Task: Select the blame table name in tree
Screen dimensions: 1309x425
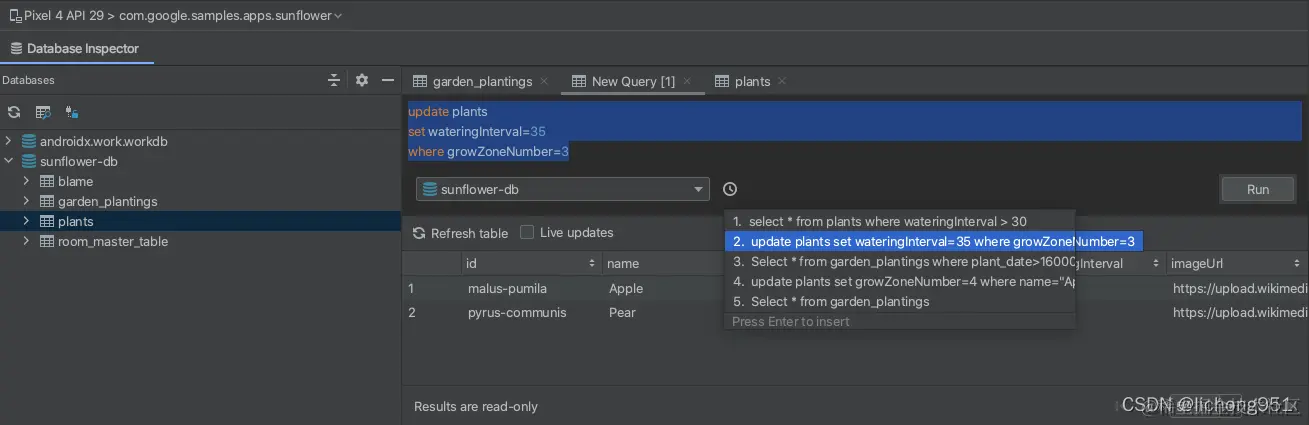Action: [75, 181]
